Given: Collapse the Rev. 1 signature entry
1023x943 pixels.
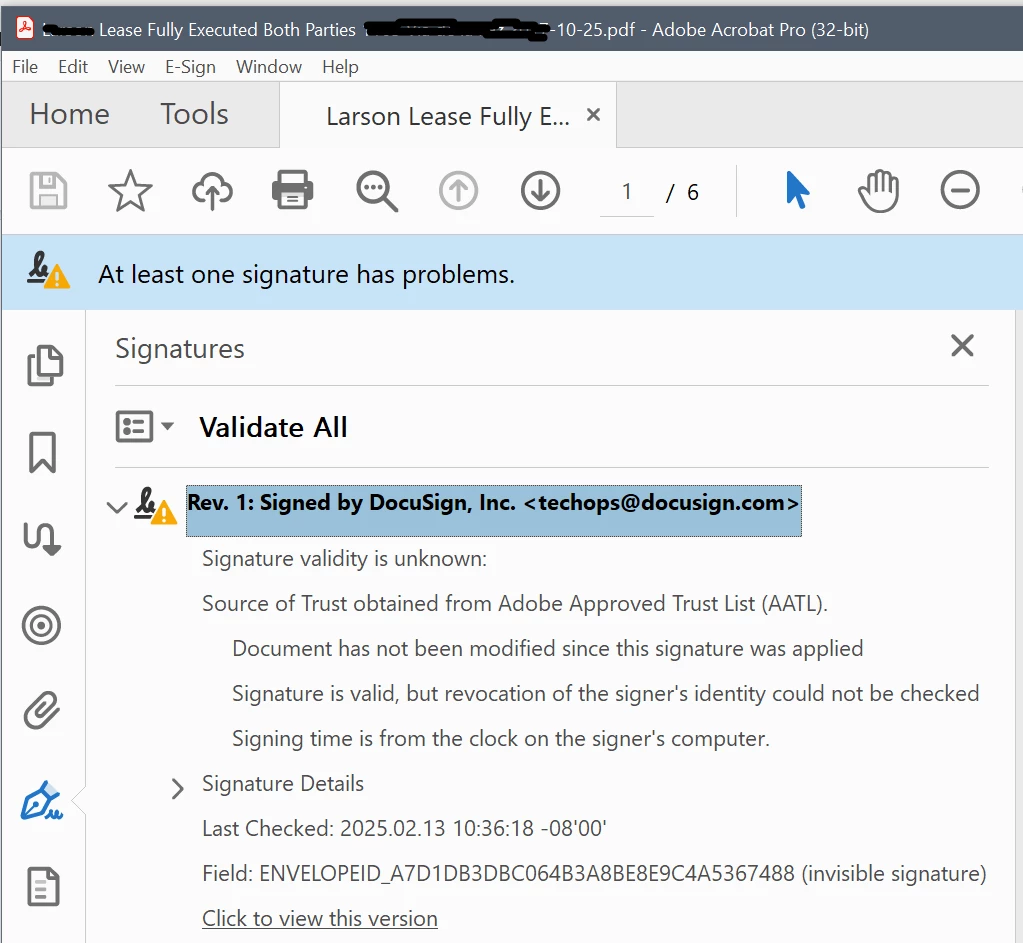Looking at the screenshot, I should [x=117, y=508].
